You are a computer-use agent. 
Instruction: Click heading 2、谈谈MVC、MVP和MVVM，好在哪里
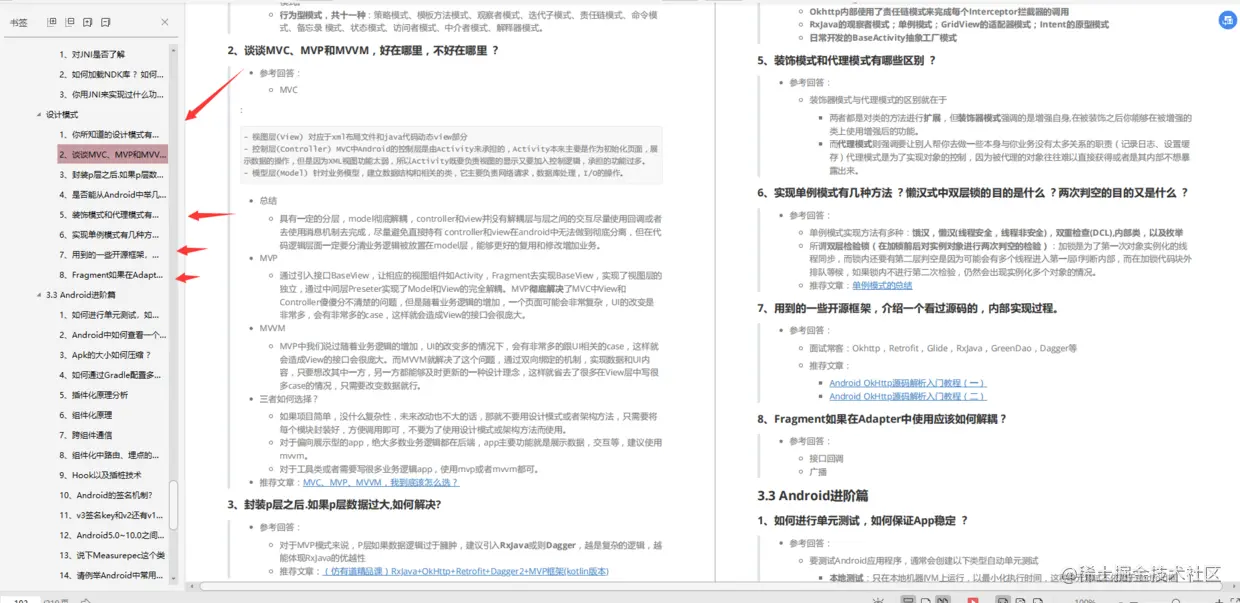coord(363,49)
